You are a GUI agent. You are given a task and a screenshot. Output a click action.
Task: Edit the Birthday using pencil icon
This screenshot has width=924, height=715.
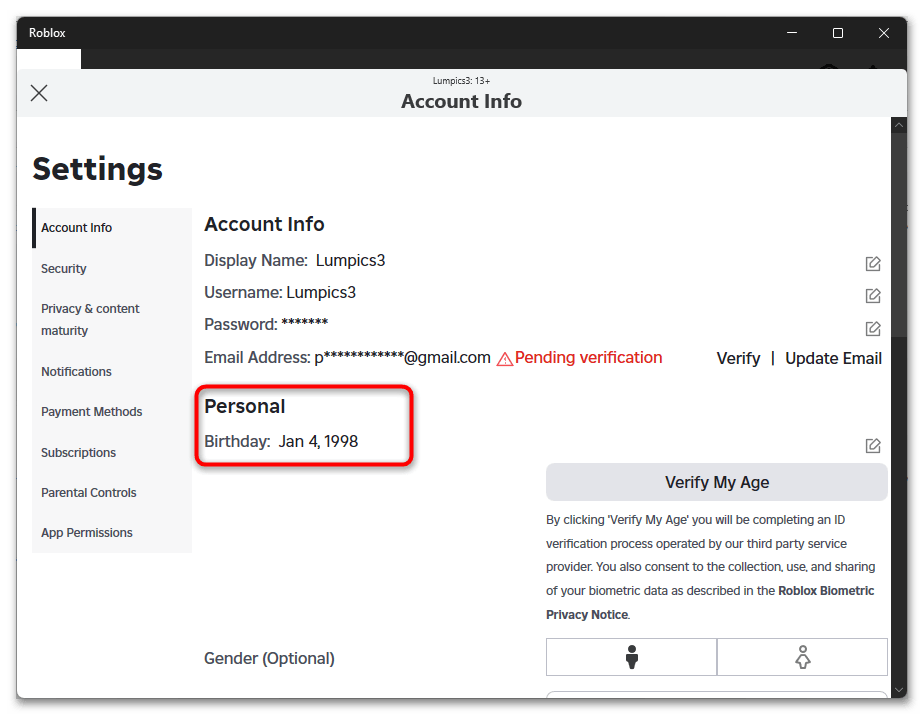(x=873, y=446)
